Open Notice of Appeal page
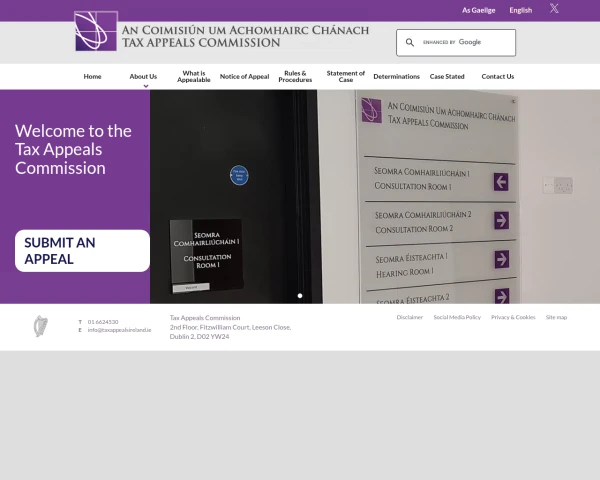The image size is (600, 480). click(244, 76)
